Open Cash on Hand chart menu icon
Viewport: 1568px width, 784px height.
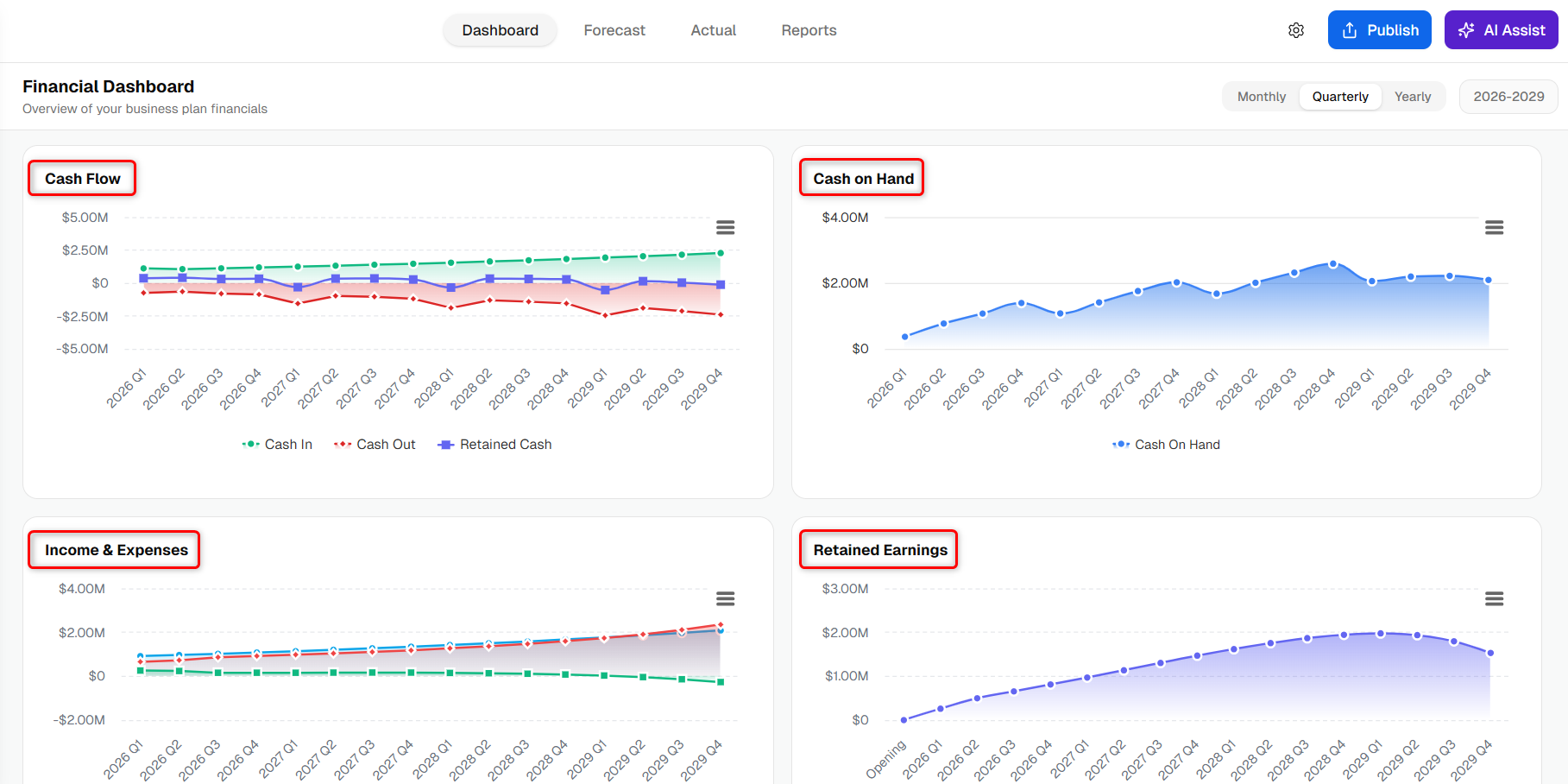[1494, 227]
